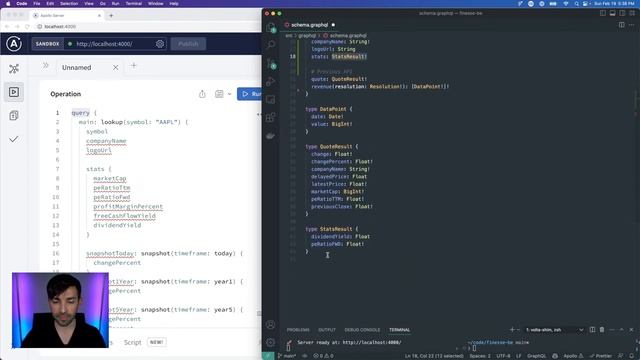The height and width of the screenshot is (360, 640).
Task: Click the Prettier status bar item
Action: (x=600, y=356)
